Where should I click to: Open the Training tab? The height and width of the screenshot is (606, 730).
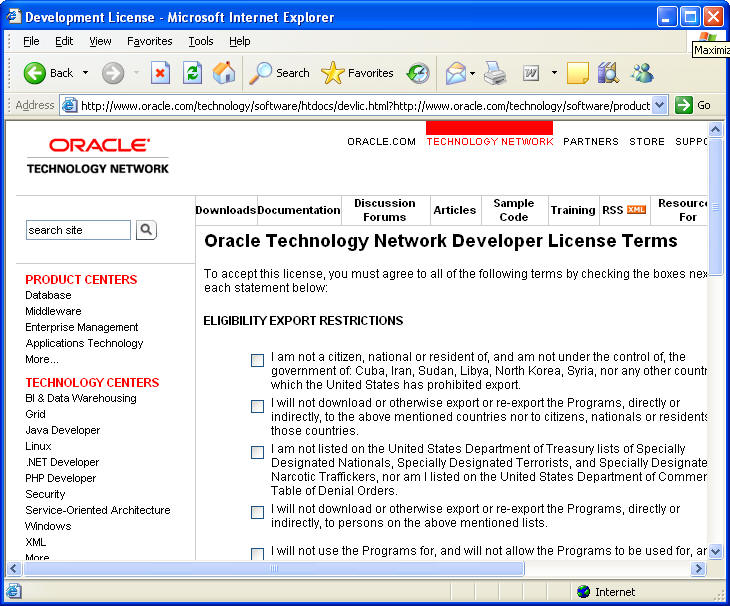click(x=573, y=210)
